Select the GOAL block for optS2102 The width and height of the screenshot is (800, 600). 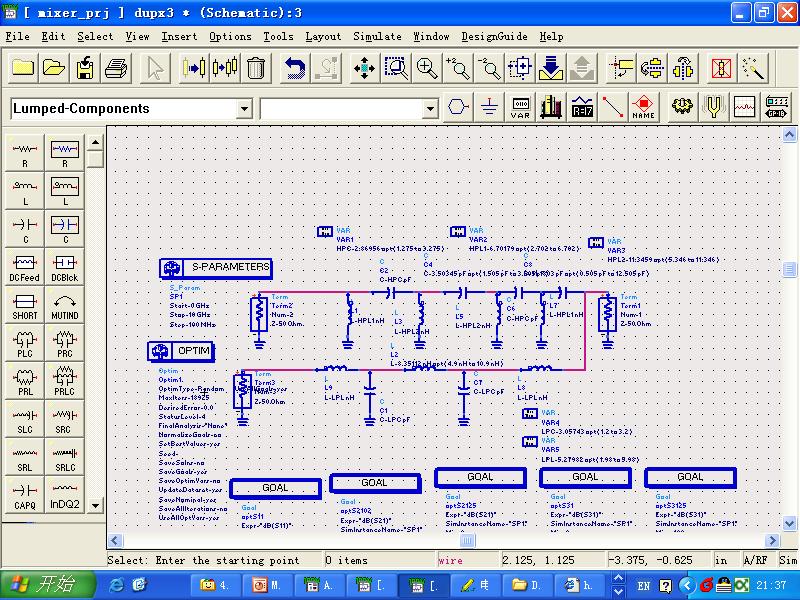pyautogui.click(x=375, y=483)
